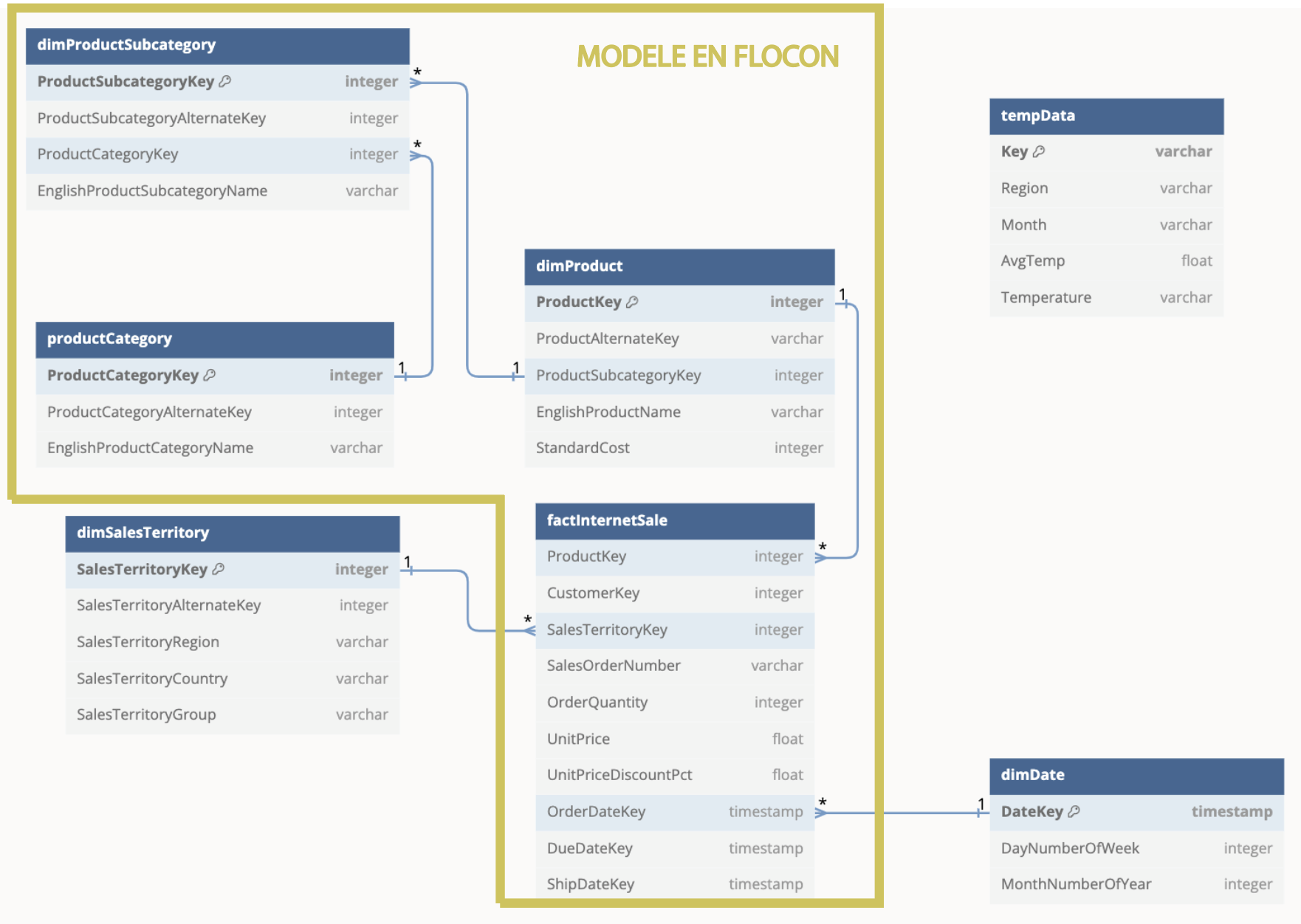Click the MonthNumberOfYear field in dimDate
Viewport: 1301px width, 924px height.
[x=1136, y=884]
